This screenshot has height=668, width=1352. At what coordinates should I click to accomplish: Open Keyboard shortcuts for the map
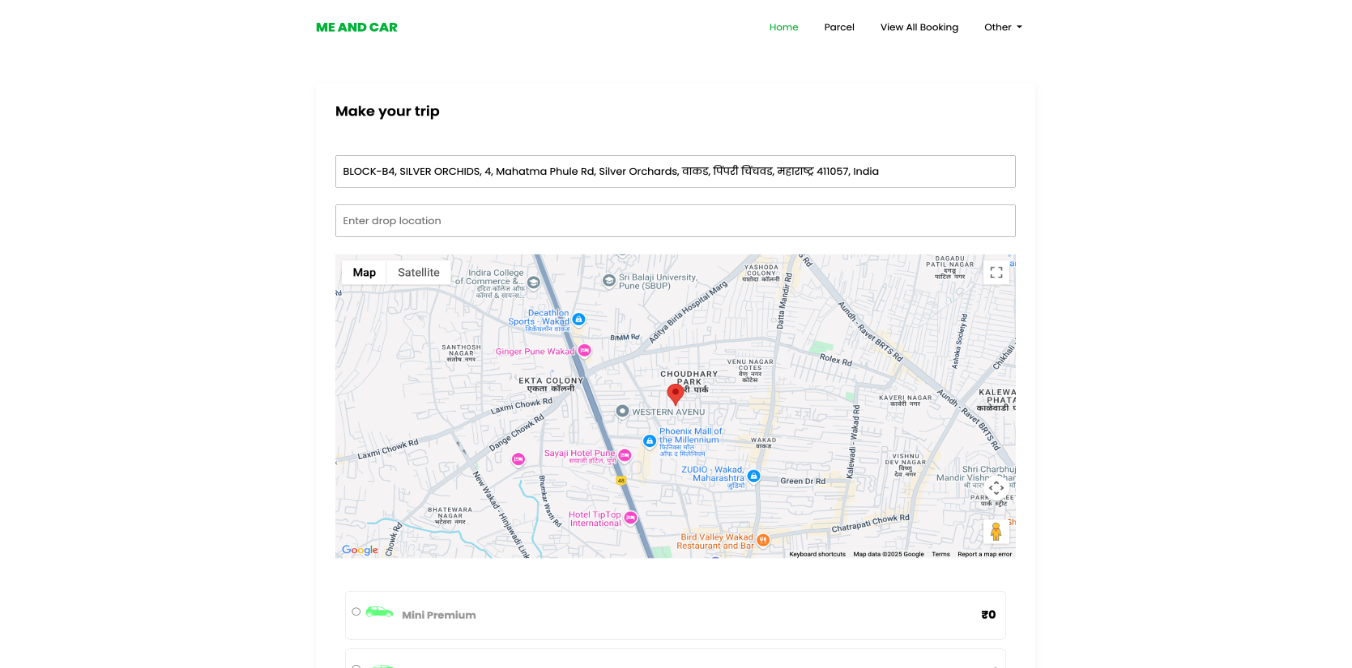817,554
